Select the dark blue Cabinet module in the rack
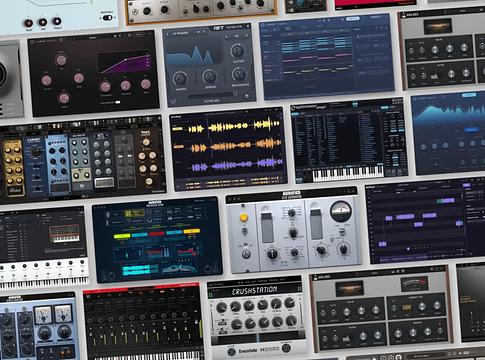Screen dimensions: 485x360 35,167
